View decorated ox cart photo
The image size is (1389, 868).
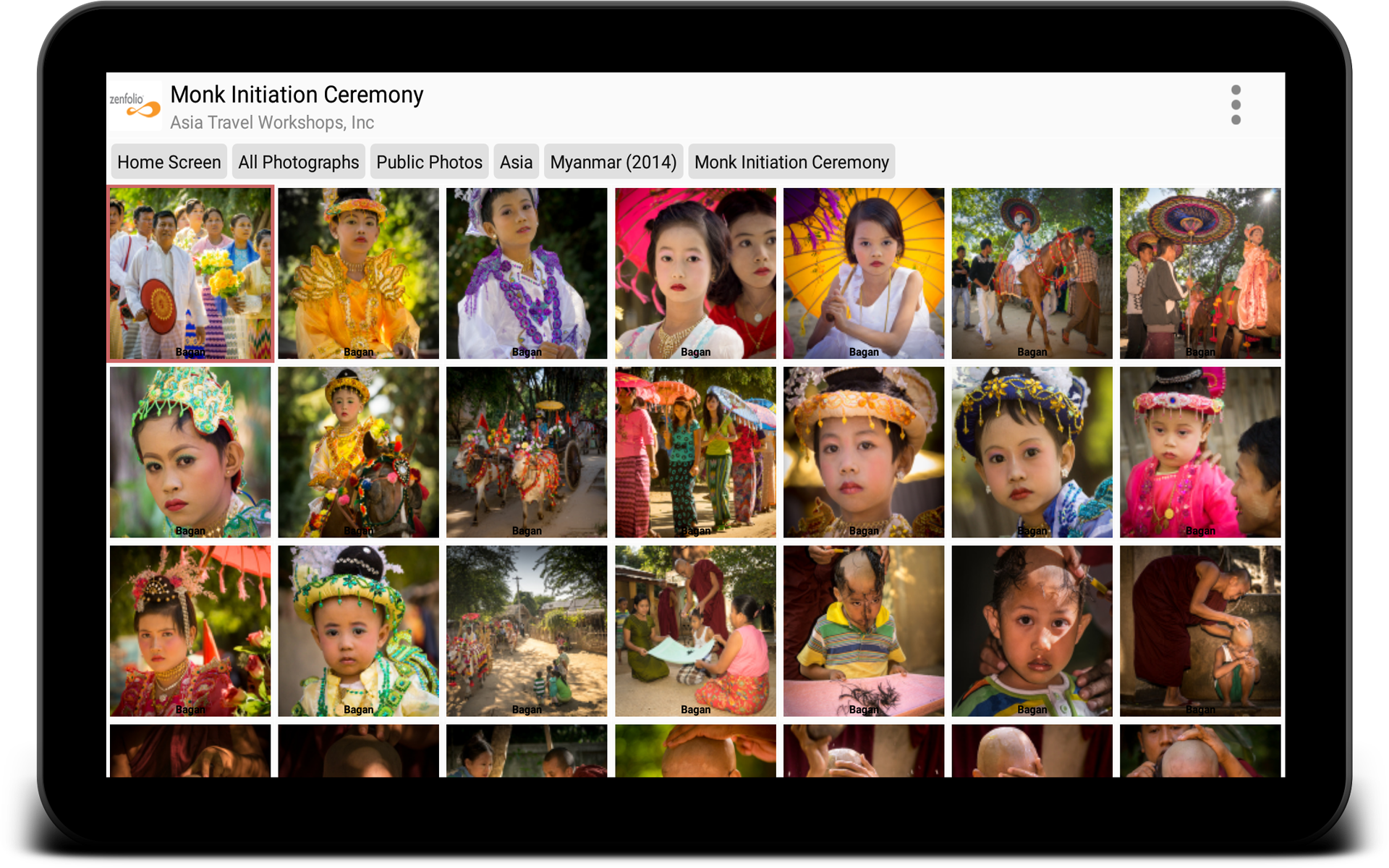coord(527,452)
